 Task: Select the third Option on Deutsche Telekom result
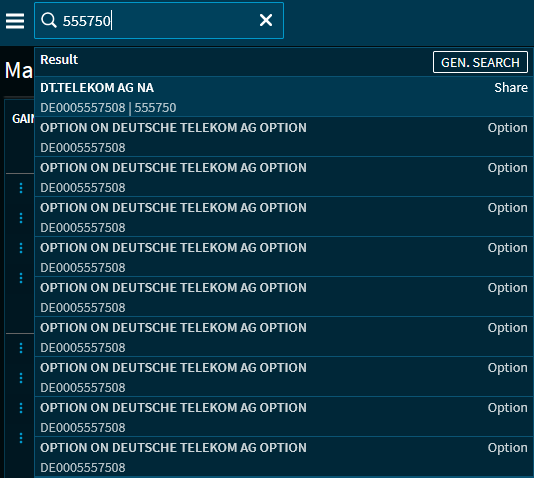[284, 217]
